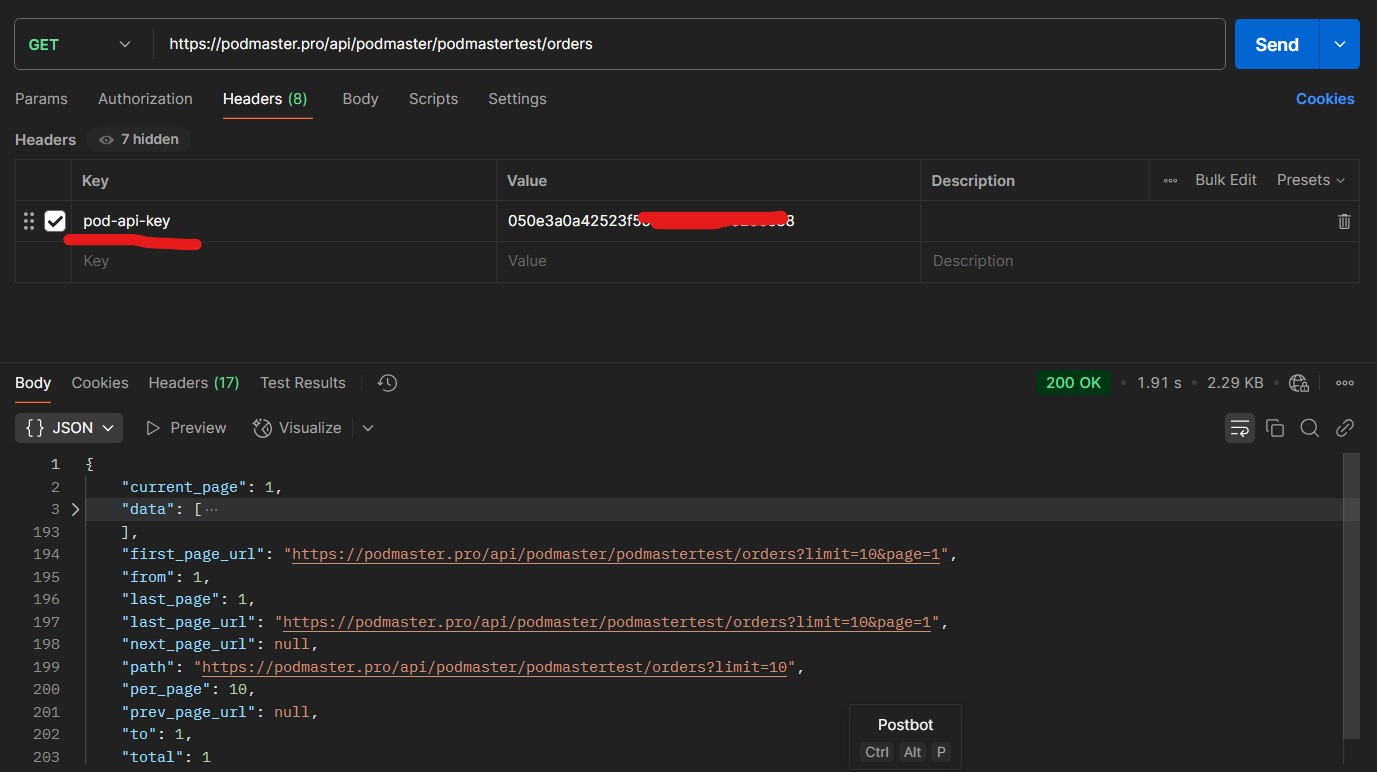Click the 1.91 s response time

click(x=1159, y=382)
